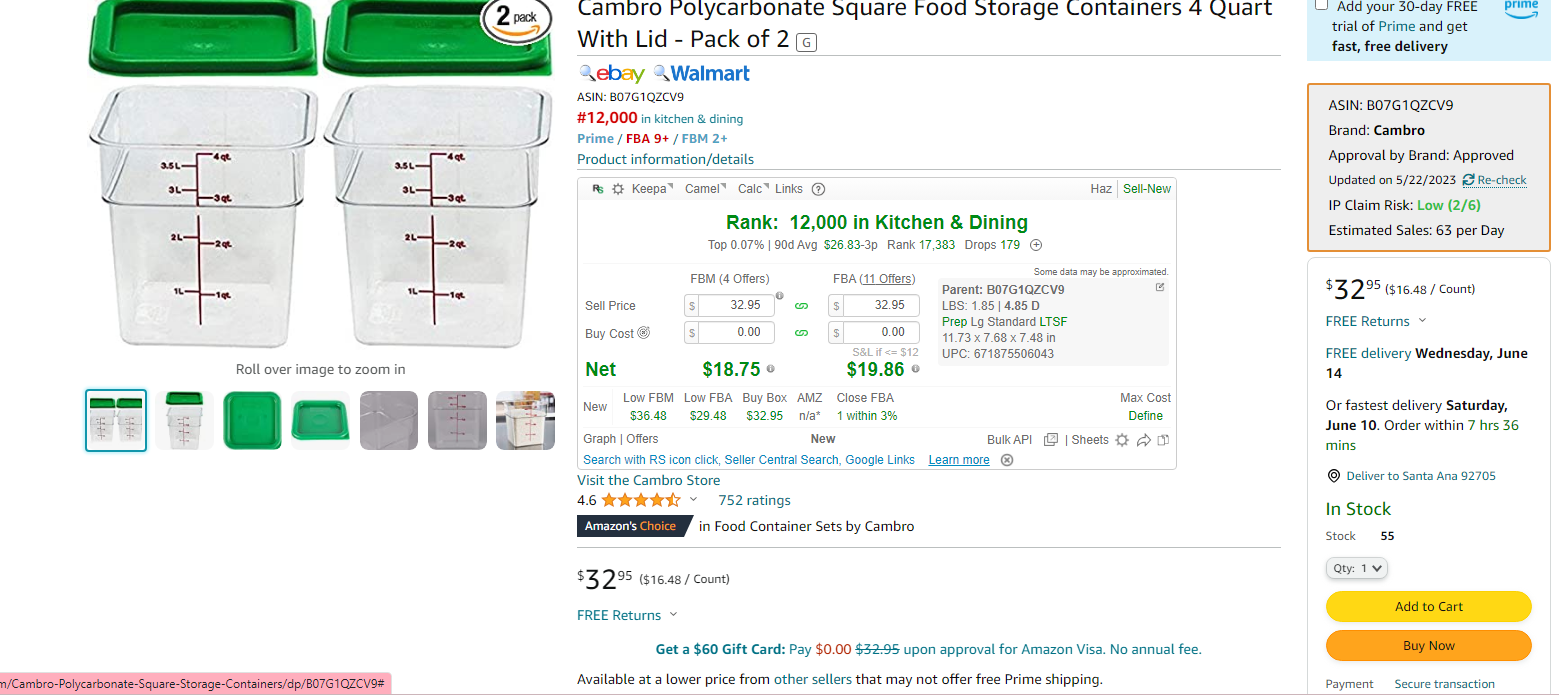Open Bulk API popout window icon
Viewport: 1559px width, 695px height.
(1051, 440)
